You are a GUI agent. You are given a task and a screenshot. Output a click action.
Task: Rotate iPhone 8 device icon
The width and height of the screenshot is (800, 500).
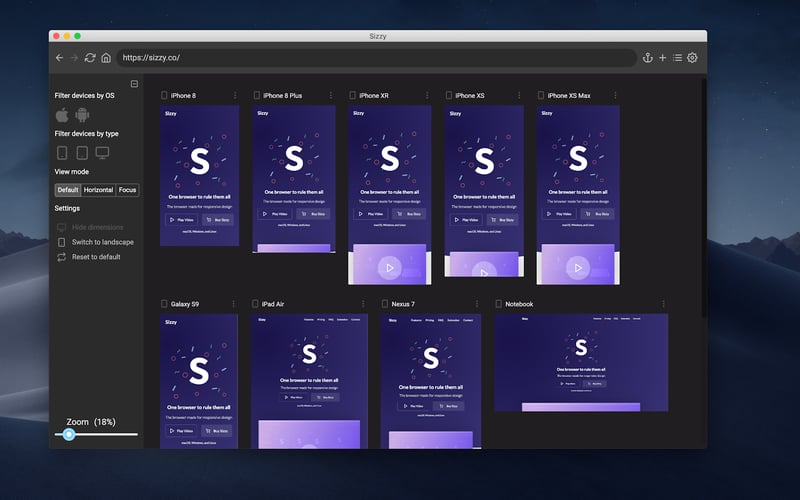point(164,95)
